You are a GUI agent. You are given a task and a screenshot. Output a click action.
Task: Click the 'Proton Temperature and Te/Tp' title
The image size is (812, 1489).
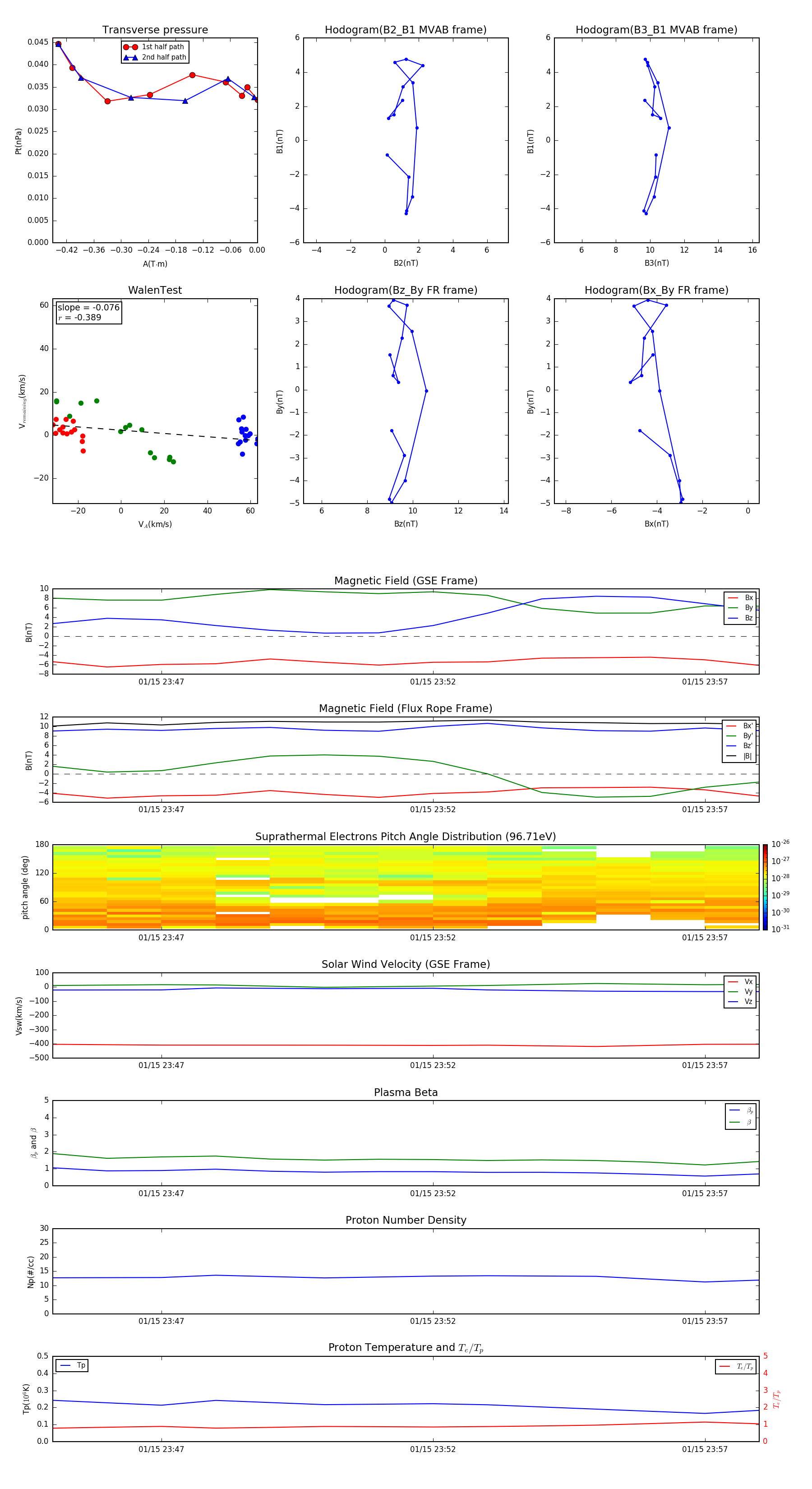tap(406, 1347)
